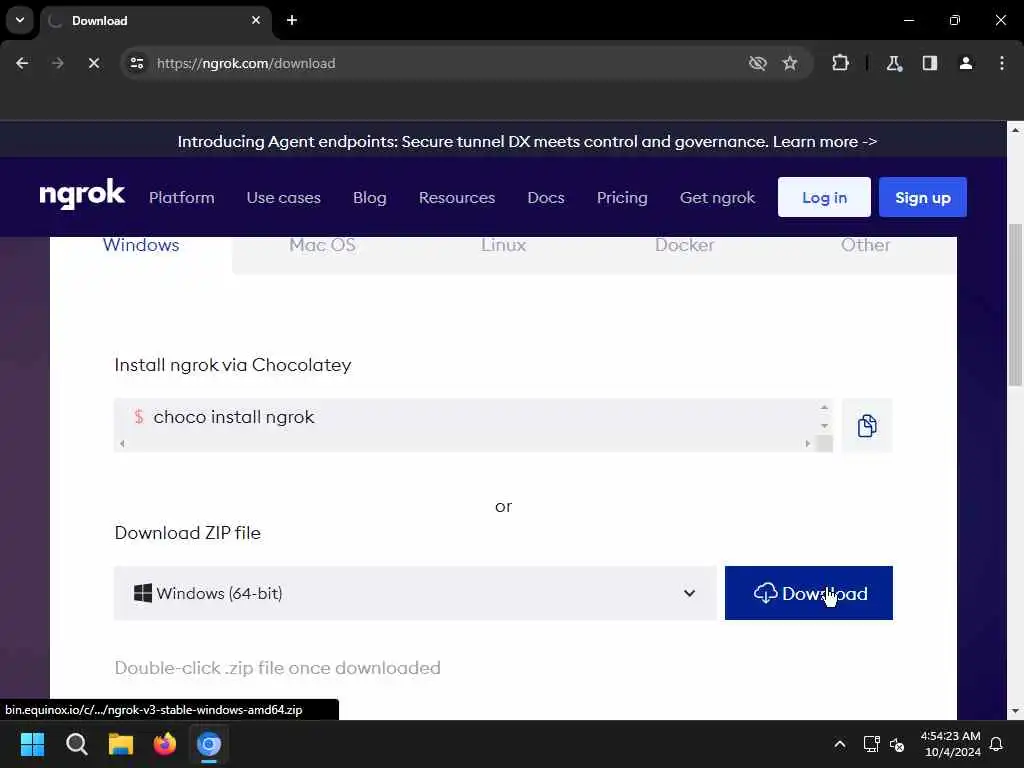Image resolution: width=1024 pixels, height=768 pixels.
Task: Go to the Pricing page
Action: (x=622, y=197)
